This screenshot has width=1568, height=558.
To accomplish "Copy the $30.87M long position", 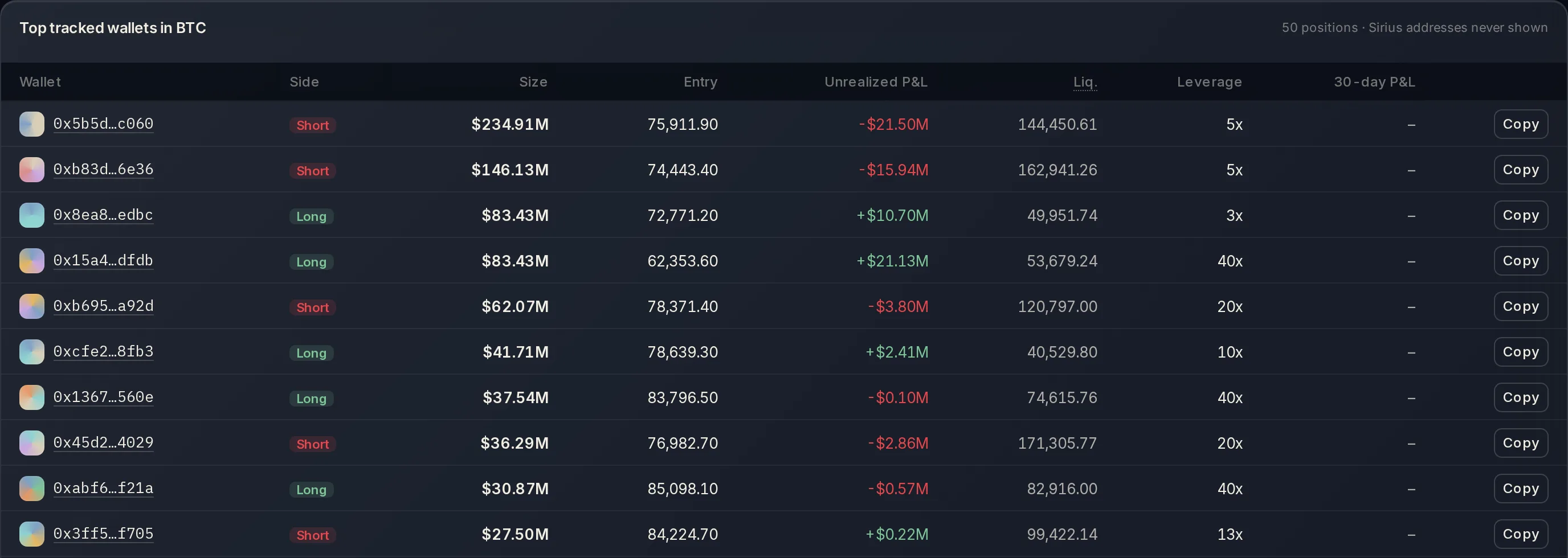I will coord(1521,489).
